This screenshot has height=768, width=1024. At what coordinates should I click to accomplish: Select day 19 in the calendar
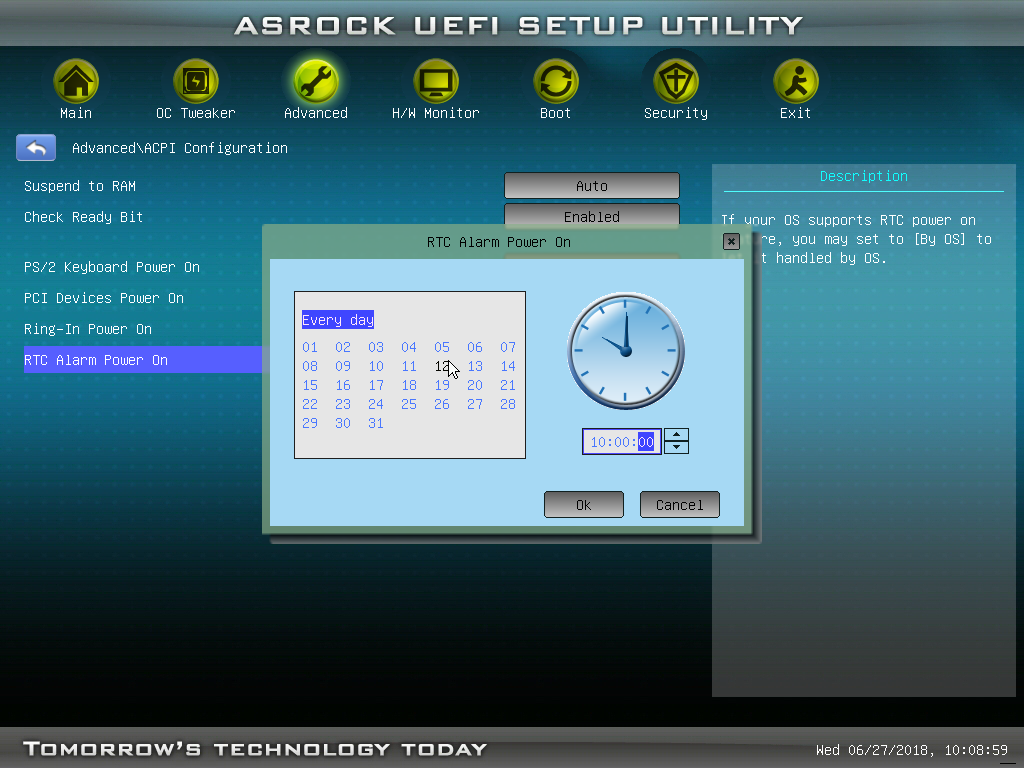click(442, 385)
